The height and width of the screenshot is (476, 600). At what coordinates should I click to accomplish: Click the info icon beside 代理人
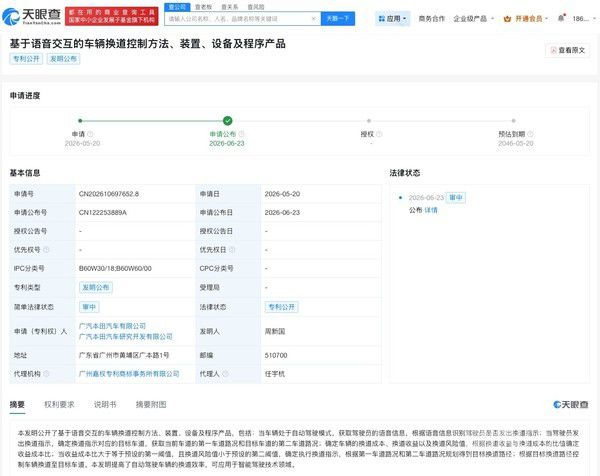(225, 373)
